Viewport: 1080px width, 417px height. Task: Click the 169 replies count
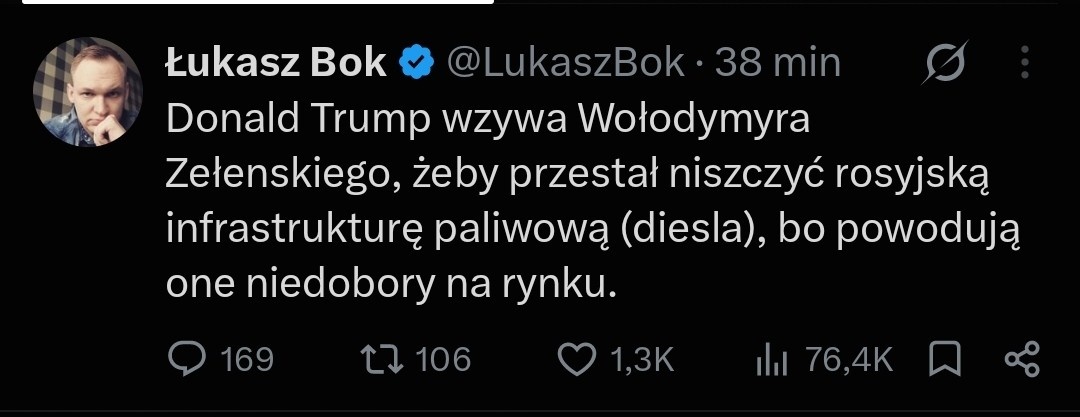coord(247,360)
